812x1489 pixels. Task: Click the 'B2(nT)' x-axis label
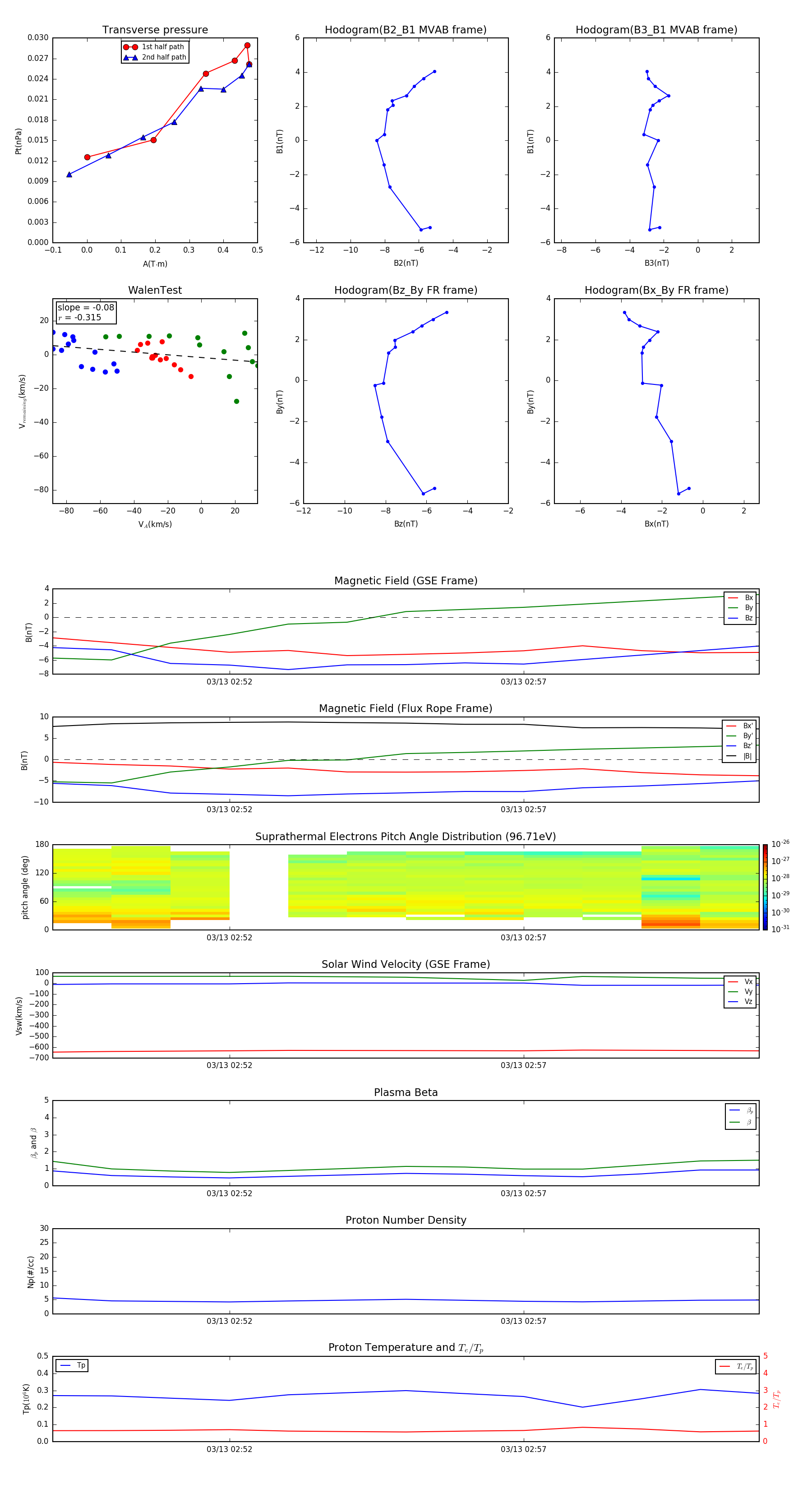406,263
